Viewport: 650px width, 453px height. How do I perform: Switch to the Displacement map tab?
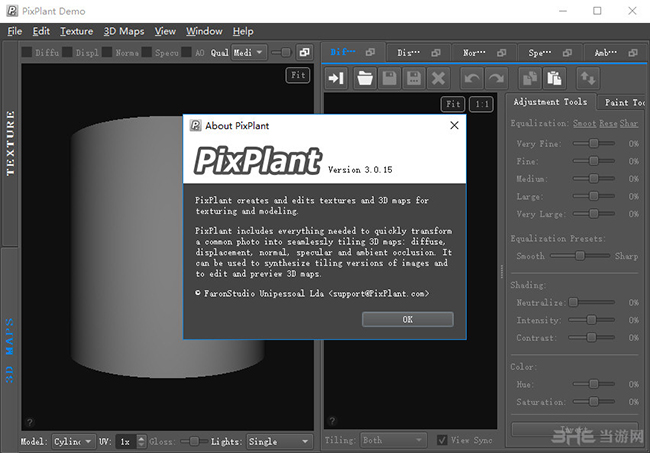(x=419, y=53)
